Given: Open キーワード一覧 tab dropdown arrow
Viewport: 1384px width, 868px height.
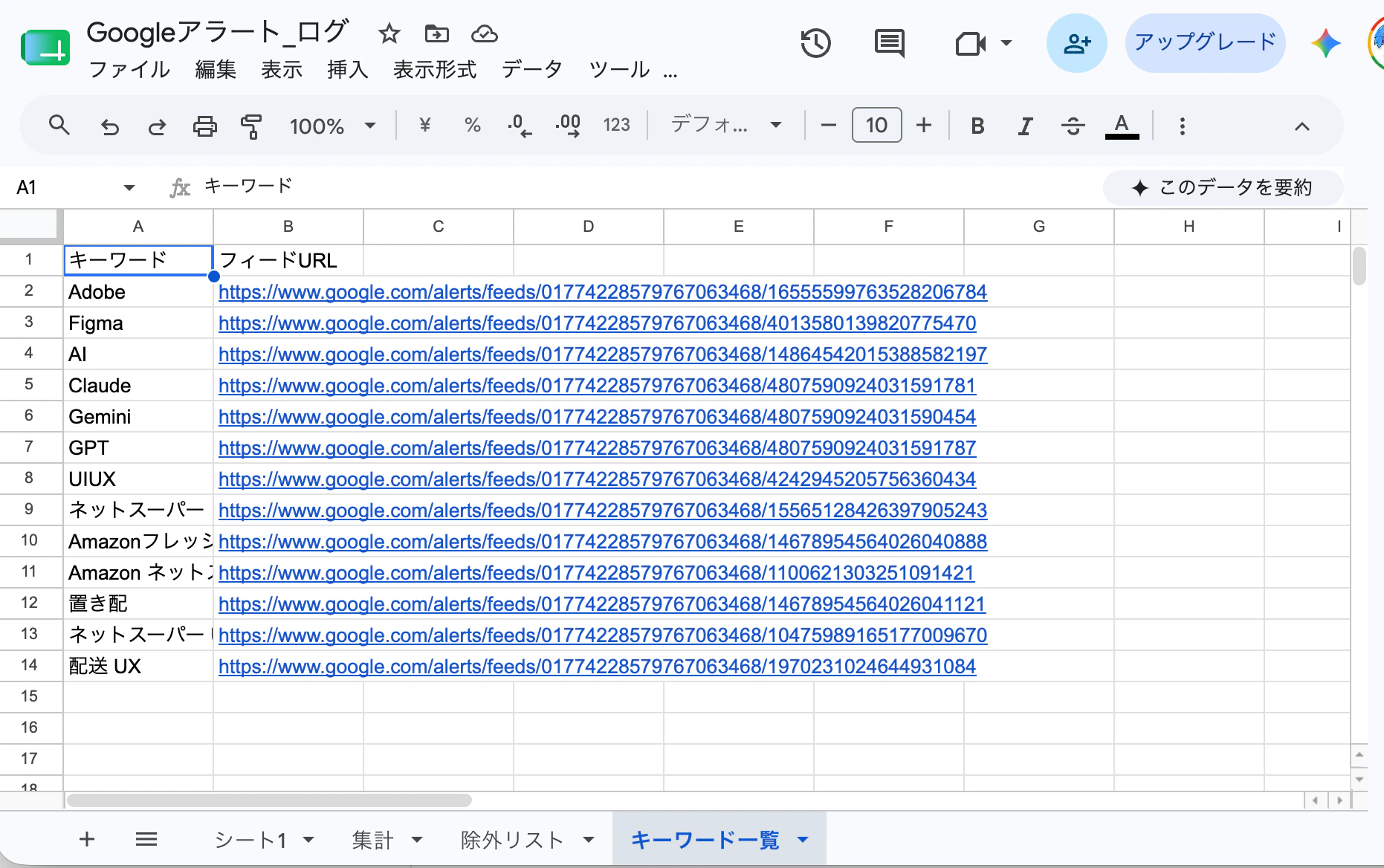Looking at the screenshot, I should [803, 840].
